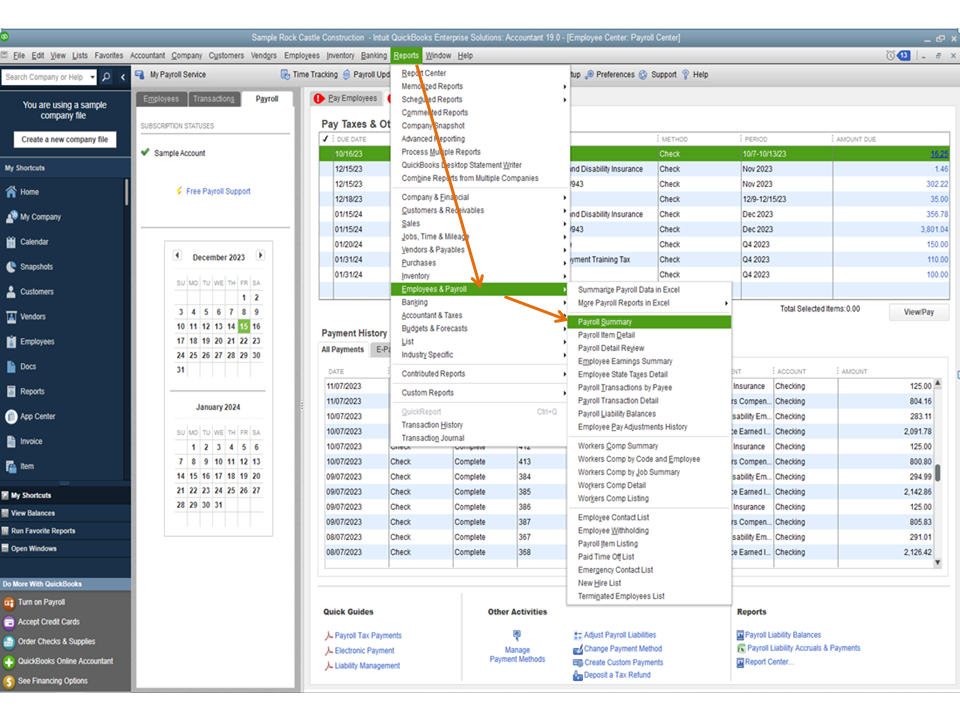Expand Contributed Reports submenu
Screen dimensions: 960x720
[480, 374]
